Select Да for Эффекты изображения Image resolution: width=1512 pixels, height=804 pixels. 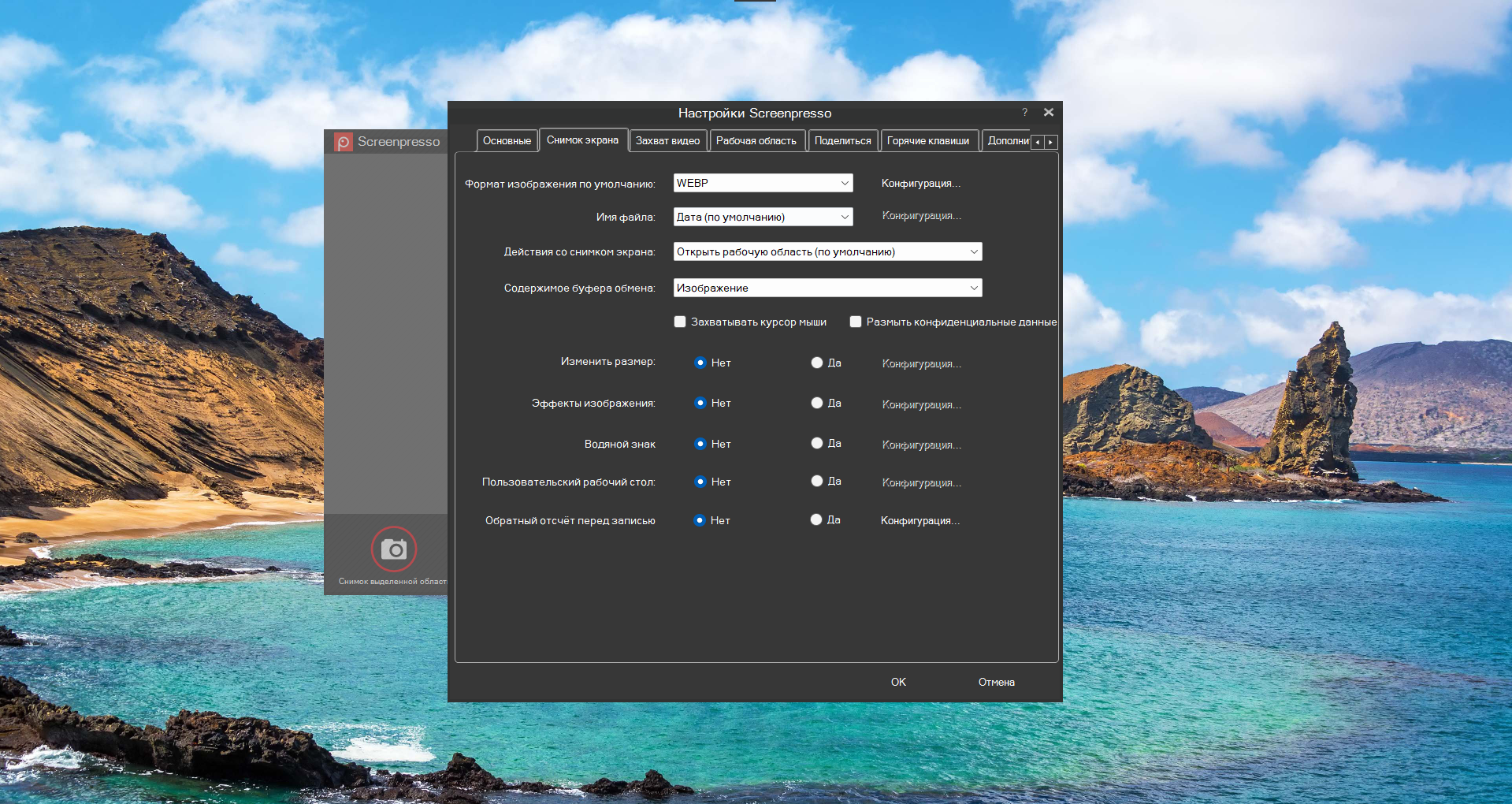[x=817, y=403]
